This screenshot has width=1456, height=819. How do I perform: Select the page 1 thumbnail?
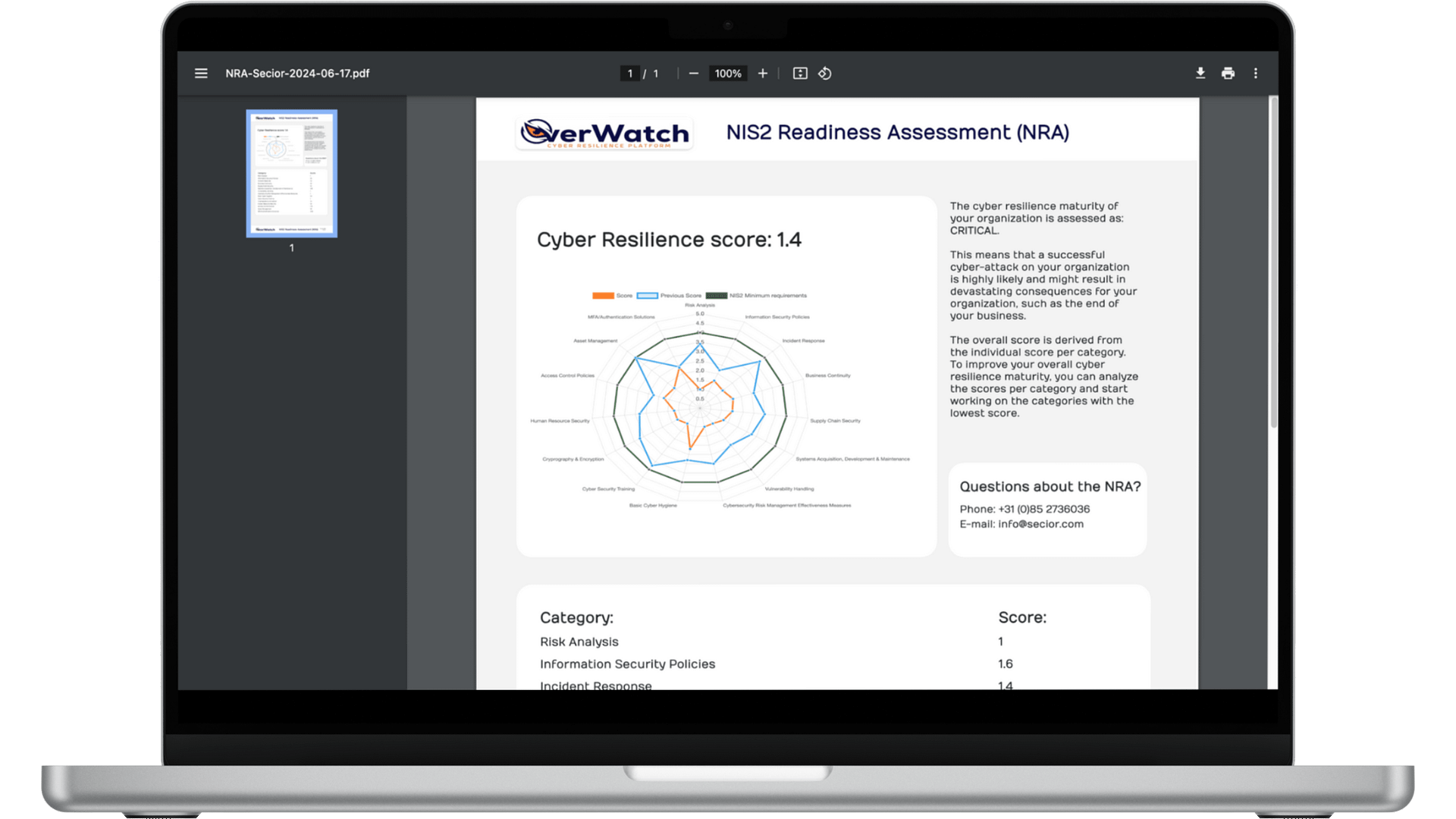pyautogui.click(x=291, y=174)
